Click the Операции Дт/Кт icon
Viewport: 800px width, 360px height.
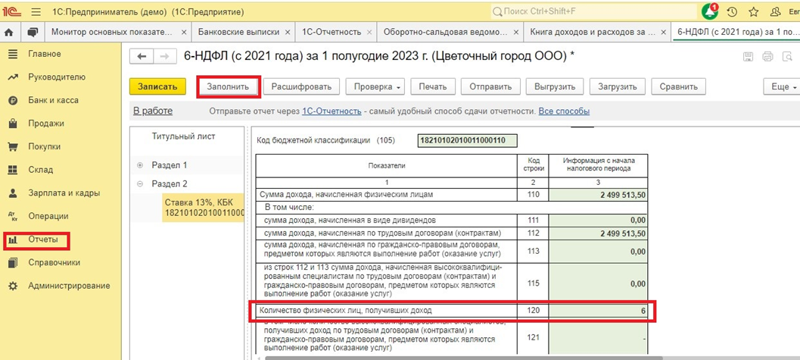pos(13,216)
